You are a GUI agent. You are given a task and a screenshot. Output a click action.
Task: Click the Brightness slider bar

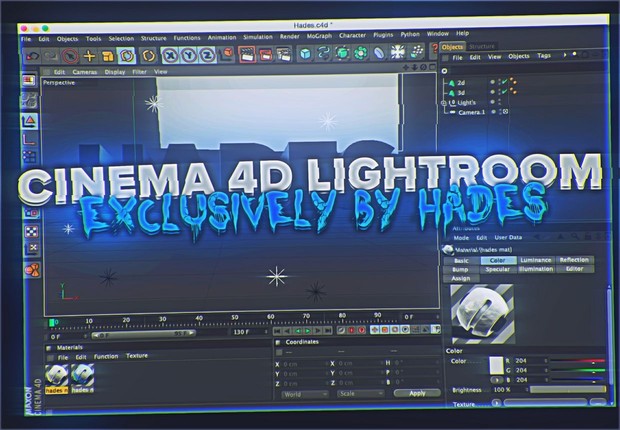click(567, 389)
